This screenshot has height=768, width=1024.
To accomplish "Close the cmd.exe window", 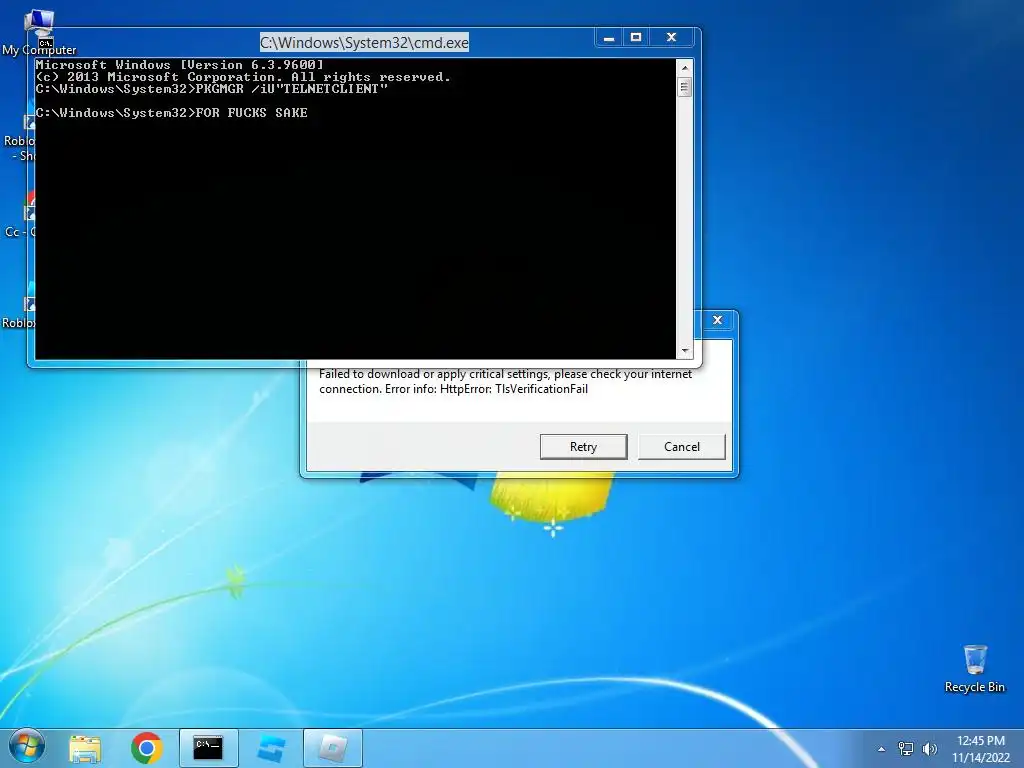I will (671, 38).
